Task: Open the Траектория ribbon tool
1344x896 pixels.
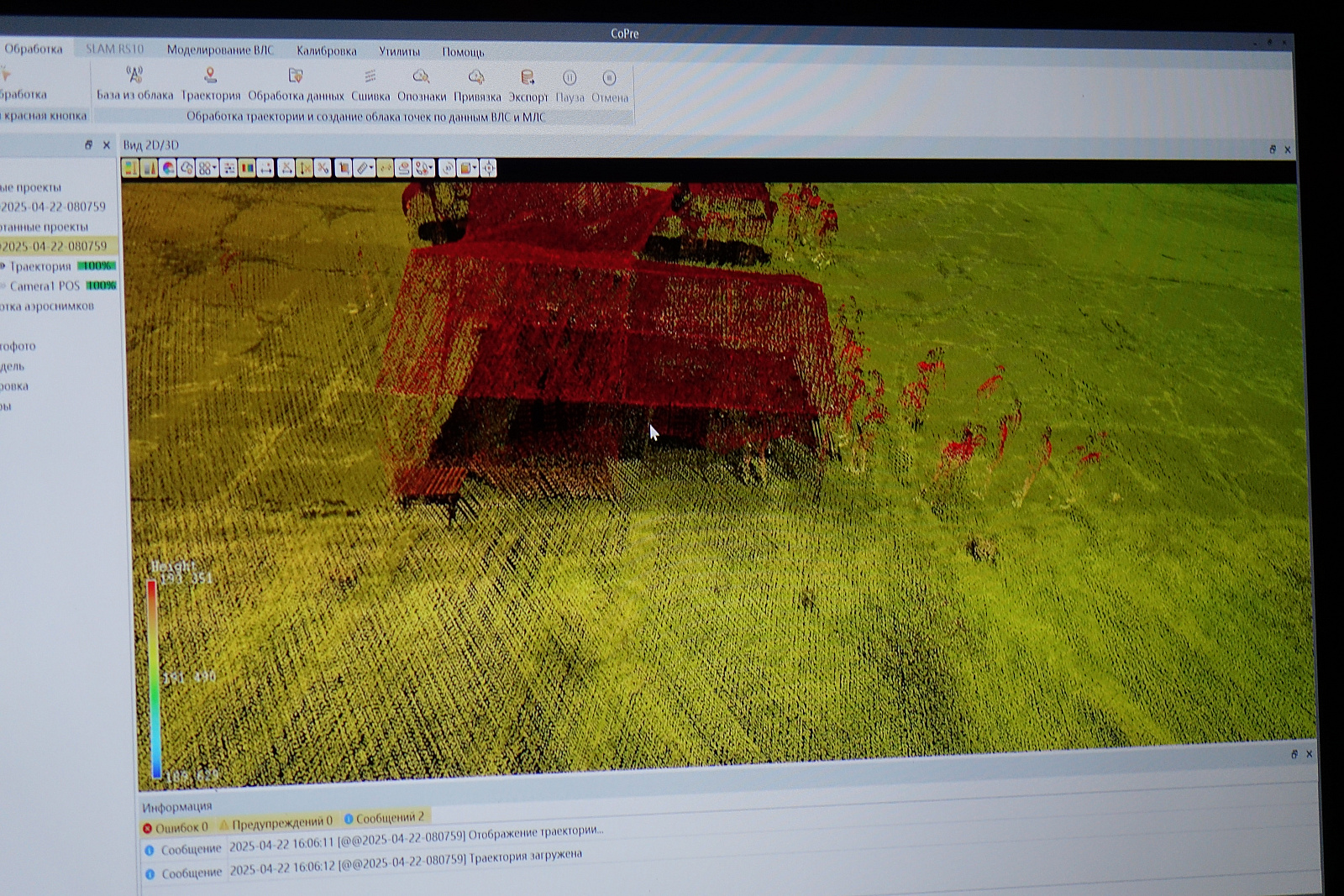Action: coord(210,76)
